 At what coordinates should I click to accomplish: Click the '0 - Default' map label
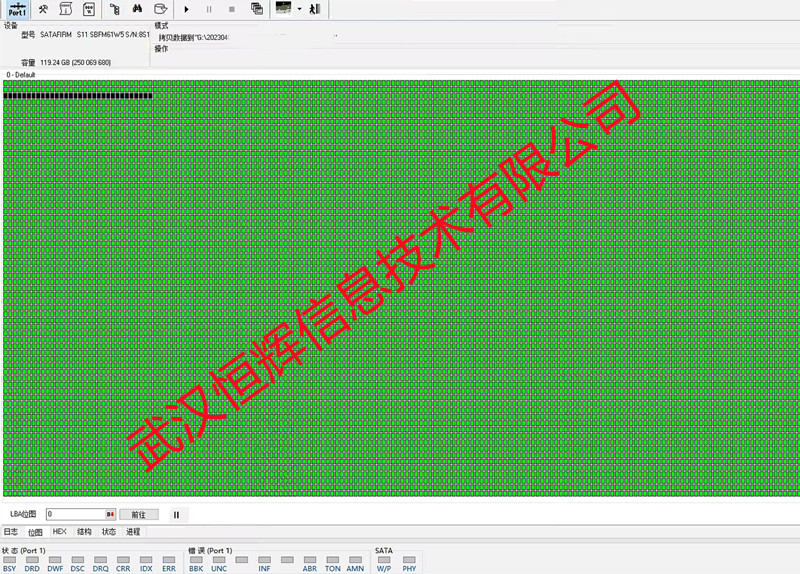(21, 74)
